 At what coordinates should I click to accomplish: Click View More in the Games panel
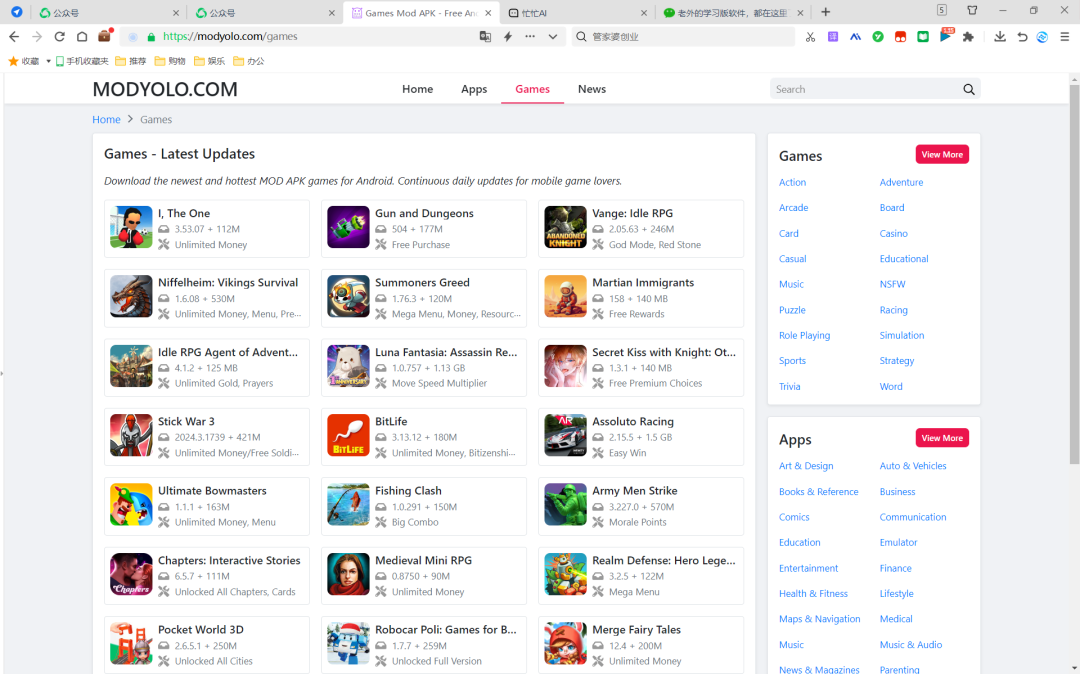point(942,155)
